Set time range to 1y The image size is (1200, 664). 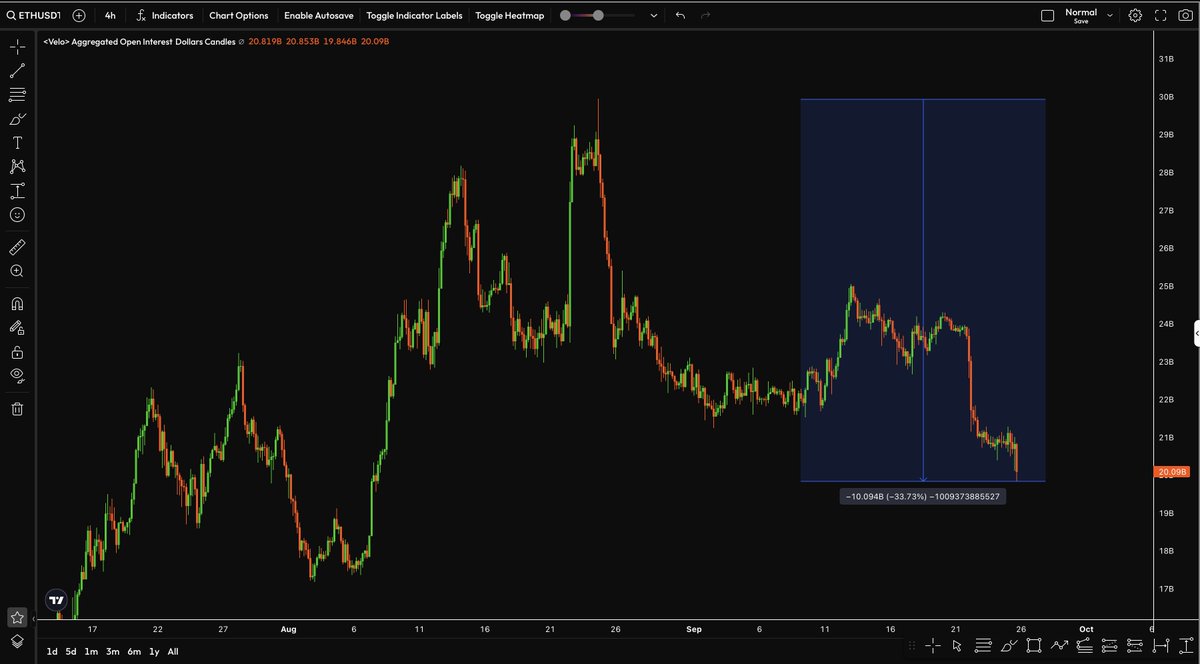[x=154, y=652]
